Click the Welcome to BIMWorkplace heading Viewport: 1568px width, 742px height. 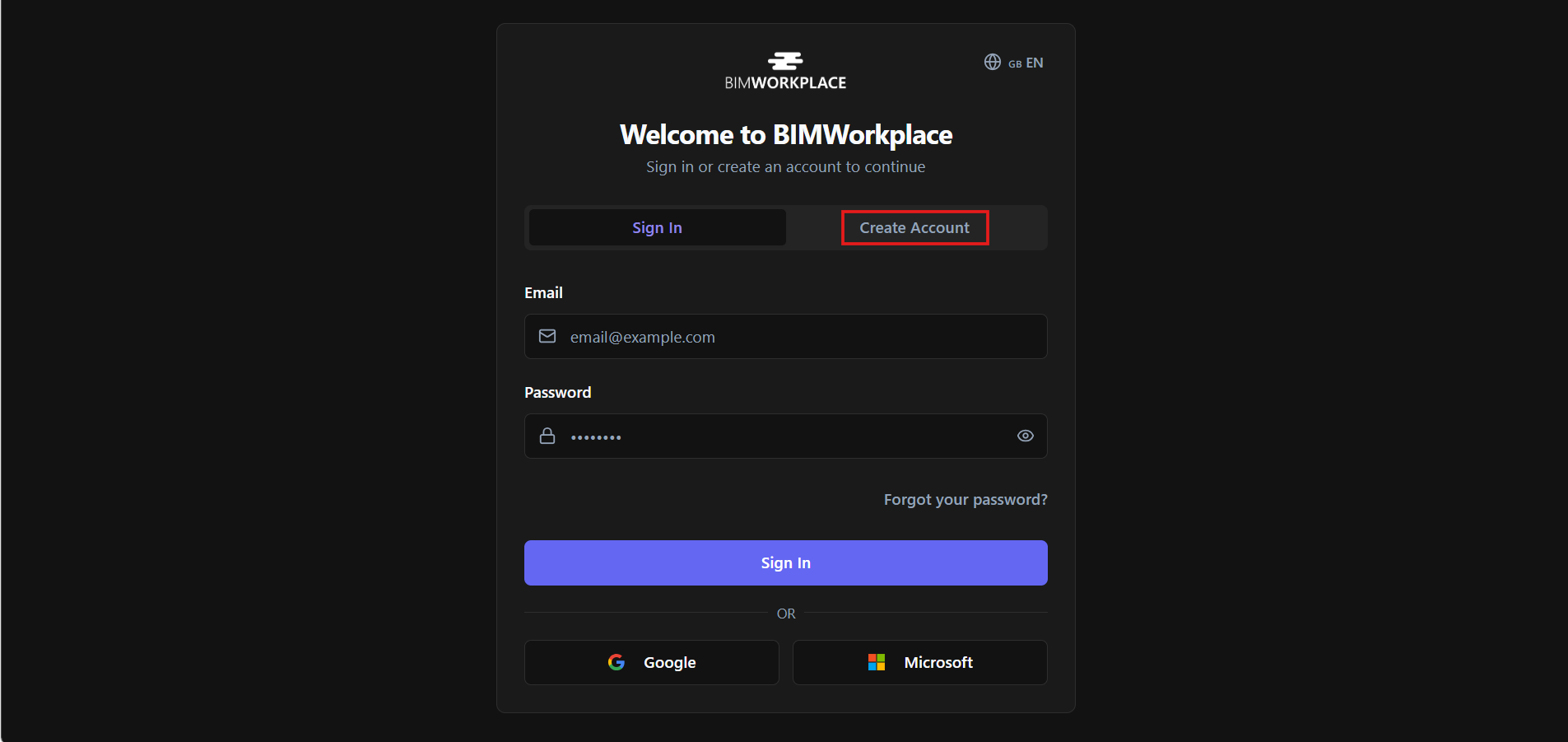tap(785, 134)
